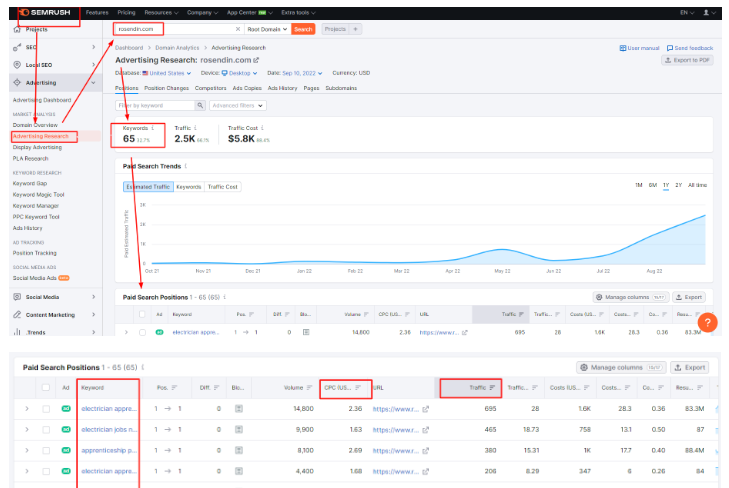Click the Keywords info icon

[x=152, y=128]
